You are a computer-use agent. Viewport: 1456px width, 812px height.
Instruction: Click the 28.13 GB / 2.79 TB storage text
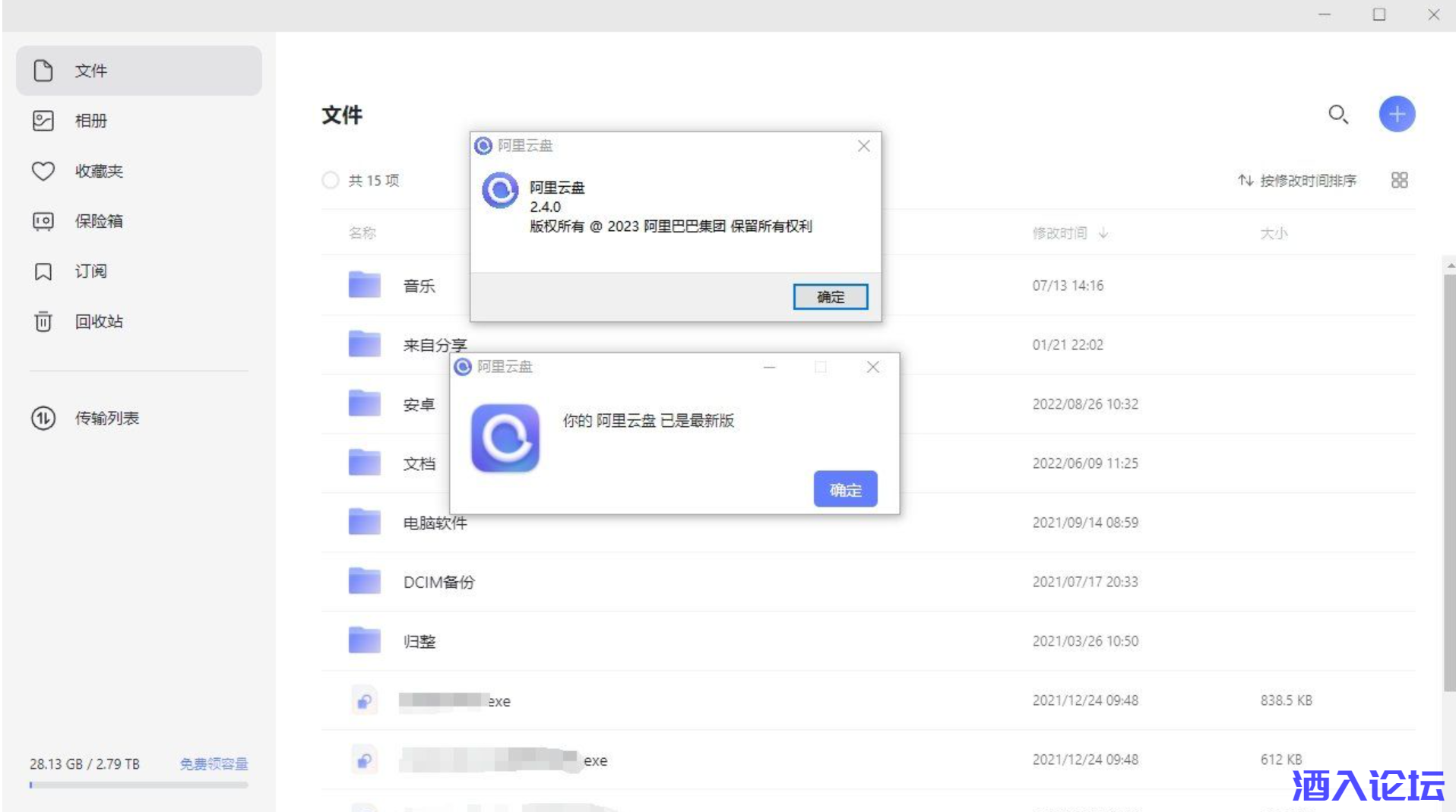pyautogui.click(x=84, y=763)
